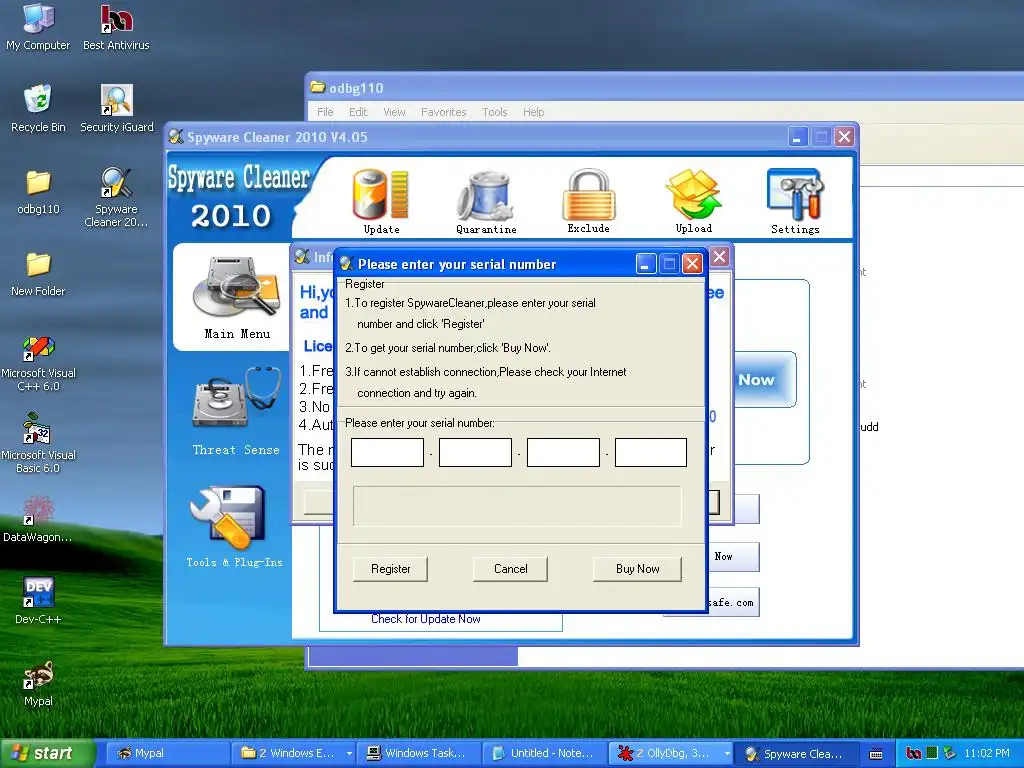Select the Microsoft Visual Basic 6.0 shortcut
1024x768 pixels.
[x=38, y=444]
